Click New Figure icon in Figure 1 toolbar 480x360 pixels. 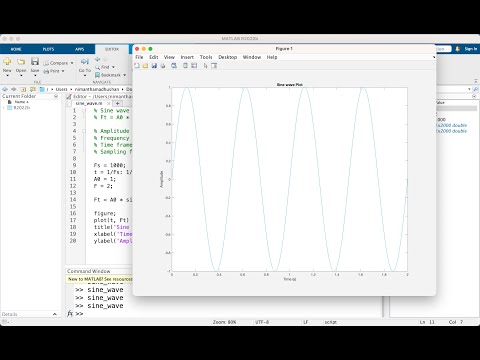(137, 66)
